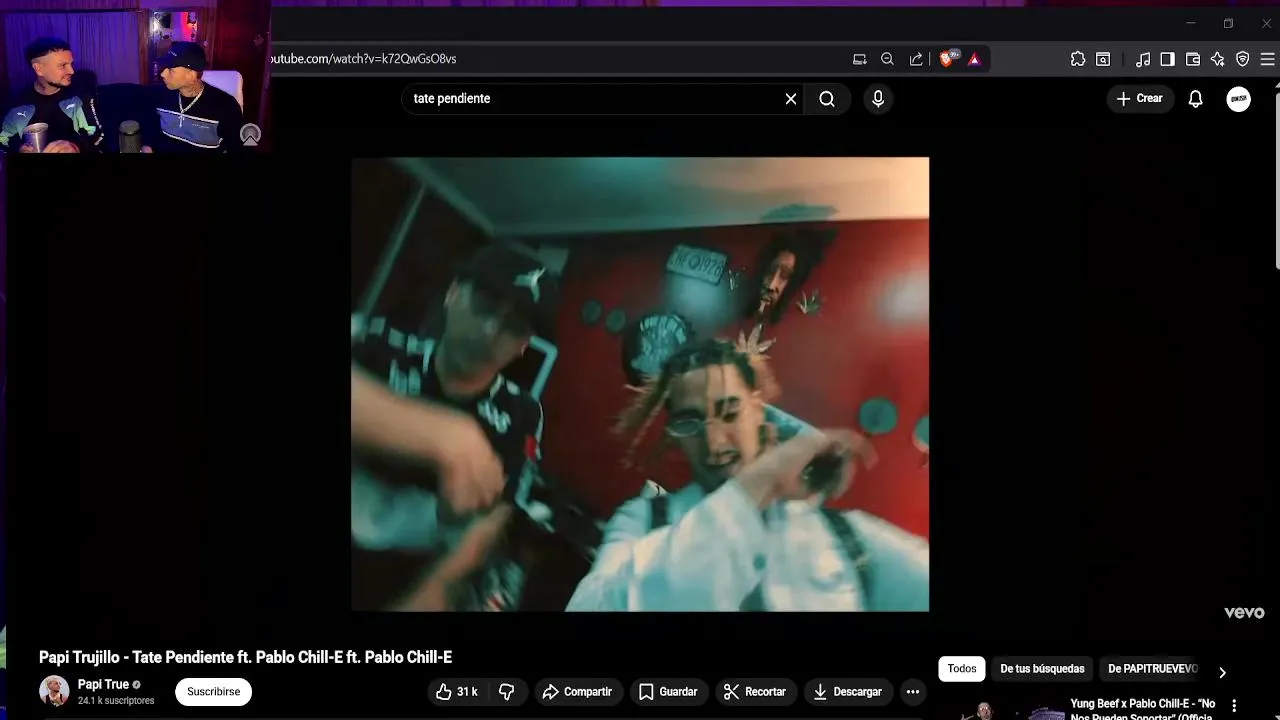This screenshot has width=1280, height=720.
Task: Show more filter chips with arrow
Action: tap(1222, 672)
